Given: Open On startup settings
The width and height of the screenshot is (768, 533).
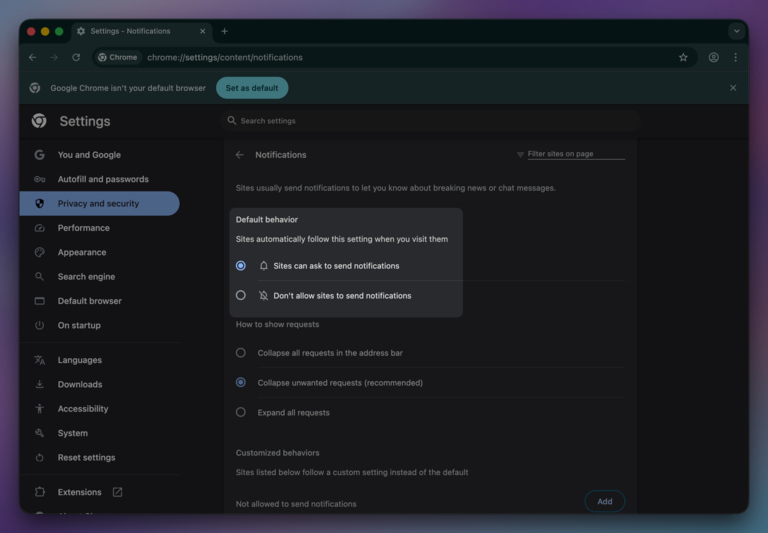Looking at the screenshot, I should point(79,325).
